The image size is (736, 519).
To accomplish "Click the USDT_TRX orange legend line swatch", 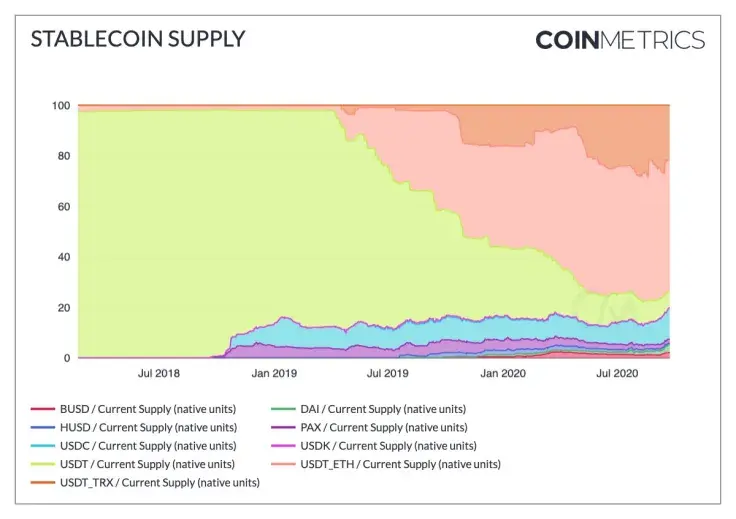I will tap(43, 482).
